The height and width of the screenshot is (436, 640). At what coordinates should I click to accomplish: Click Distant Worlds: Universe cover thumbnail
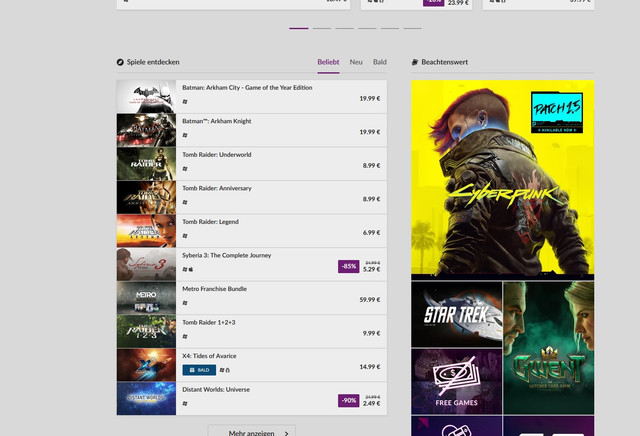click(146, 398)
